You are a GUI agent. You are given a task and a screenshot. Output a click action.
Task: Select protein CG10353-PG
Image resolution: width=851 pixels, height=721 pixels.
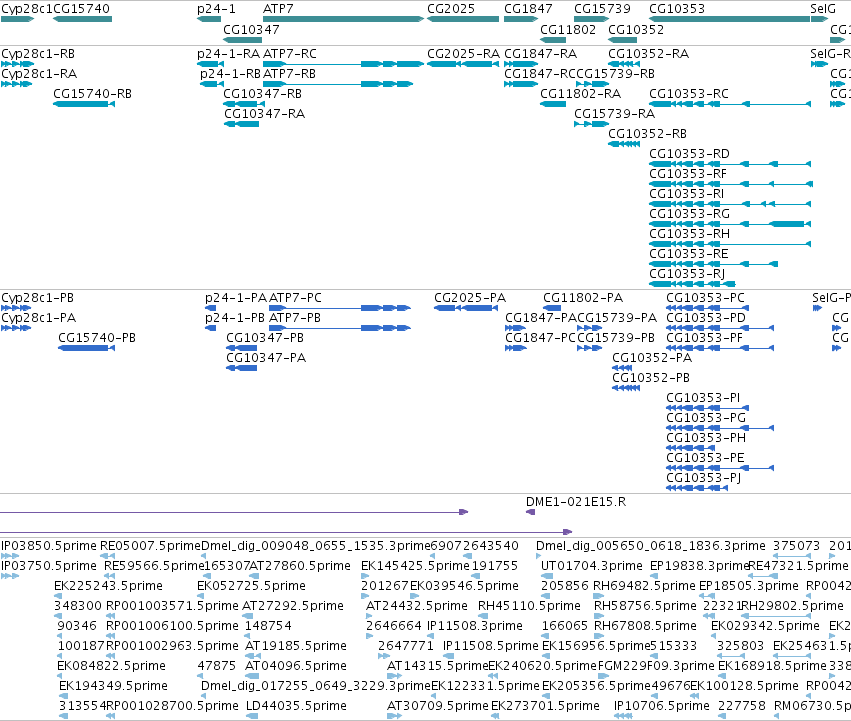(x=720, y=428)
